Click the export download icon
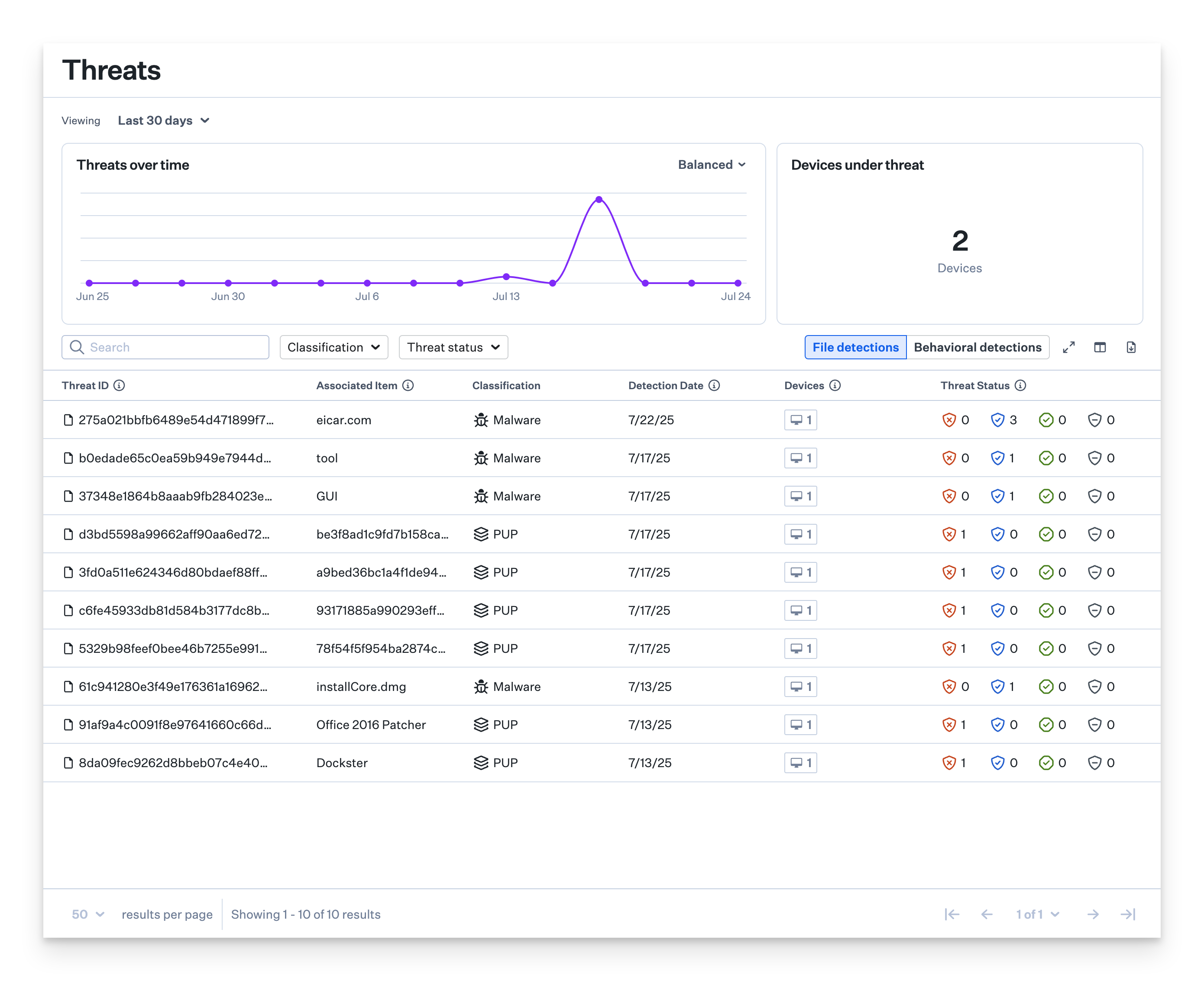 (x=1130, y=348)
